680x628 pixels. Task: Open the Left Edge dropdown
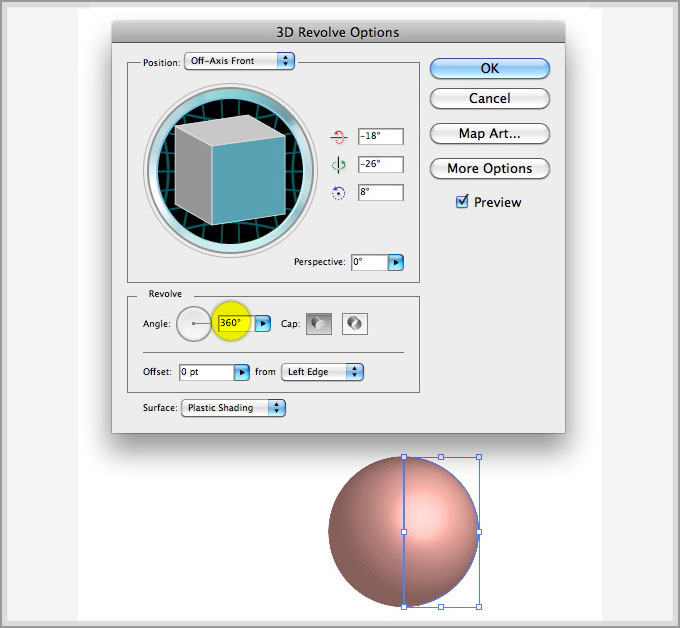tap(322, 372)
